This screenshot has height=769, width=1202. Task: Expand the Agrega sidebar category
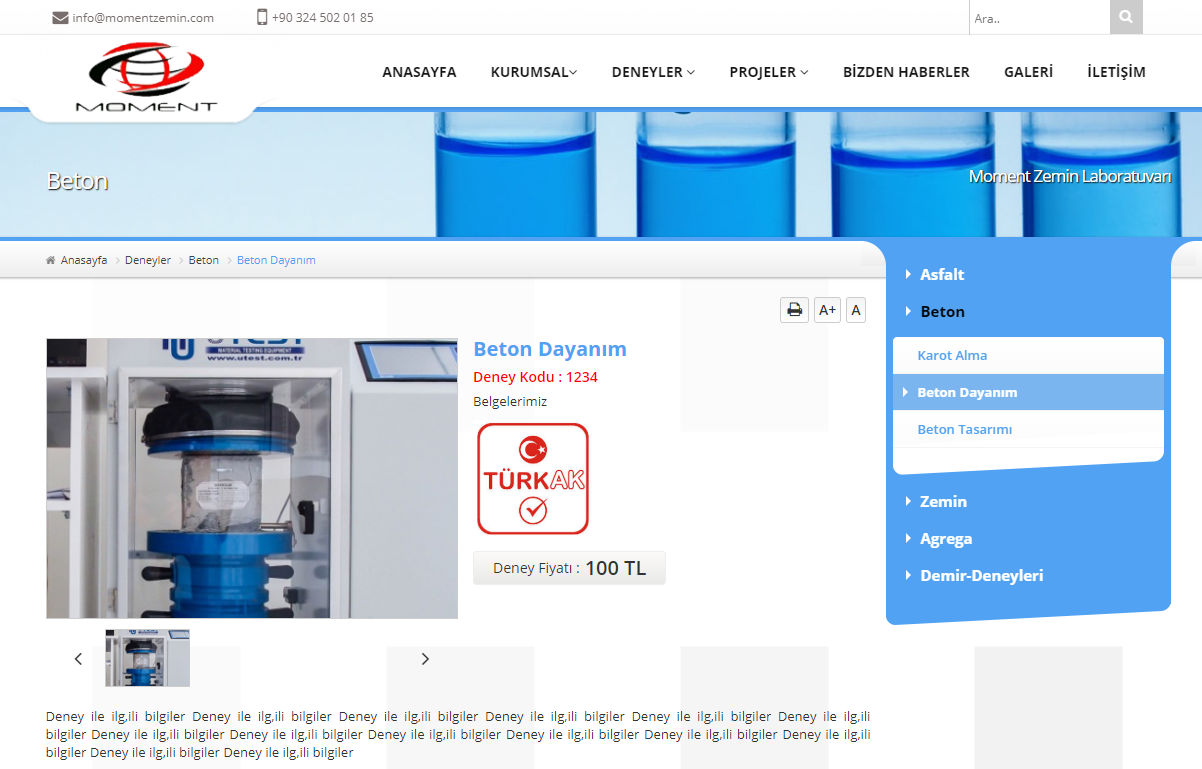click(945, 538)
